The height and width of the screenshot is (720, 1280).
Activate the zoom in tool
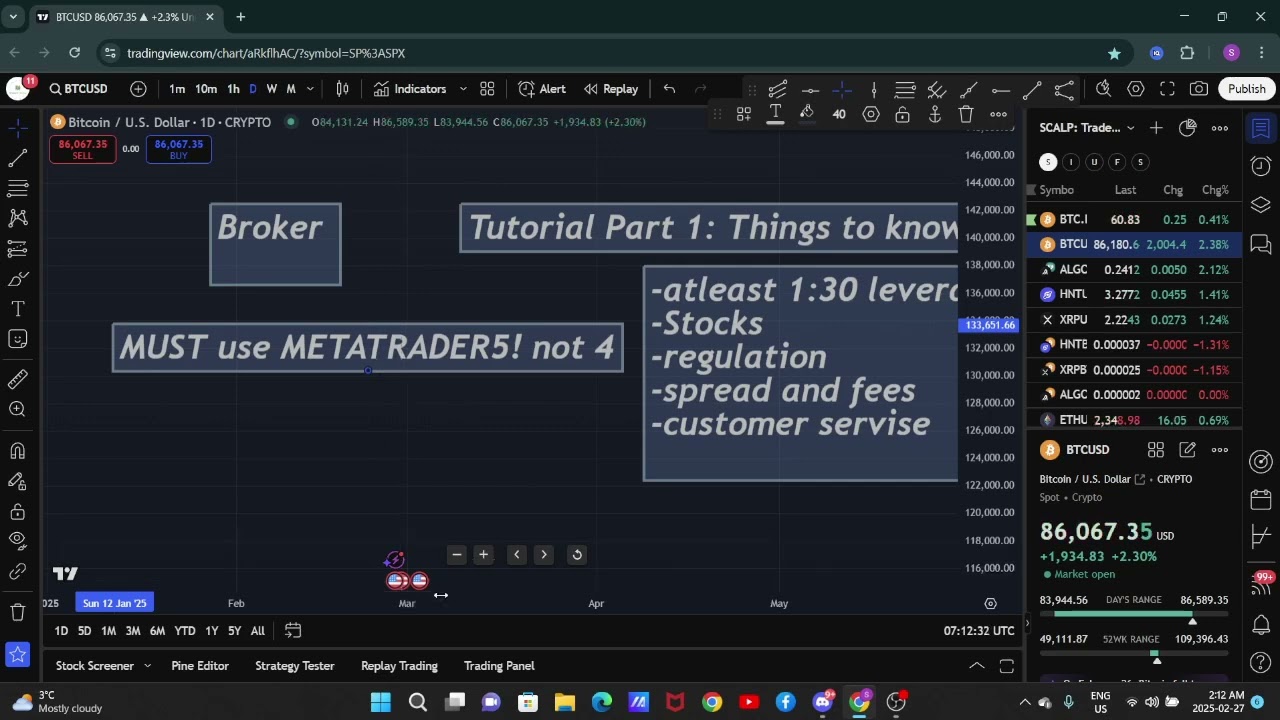coord(17,409)
